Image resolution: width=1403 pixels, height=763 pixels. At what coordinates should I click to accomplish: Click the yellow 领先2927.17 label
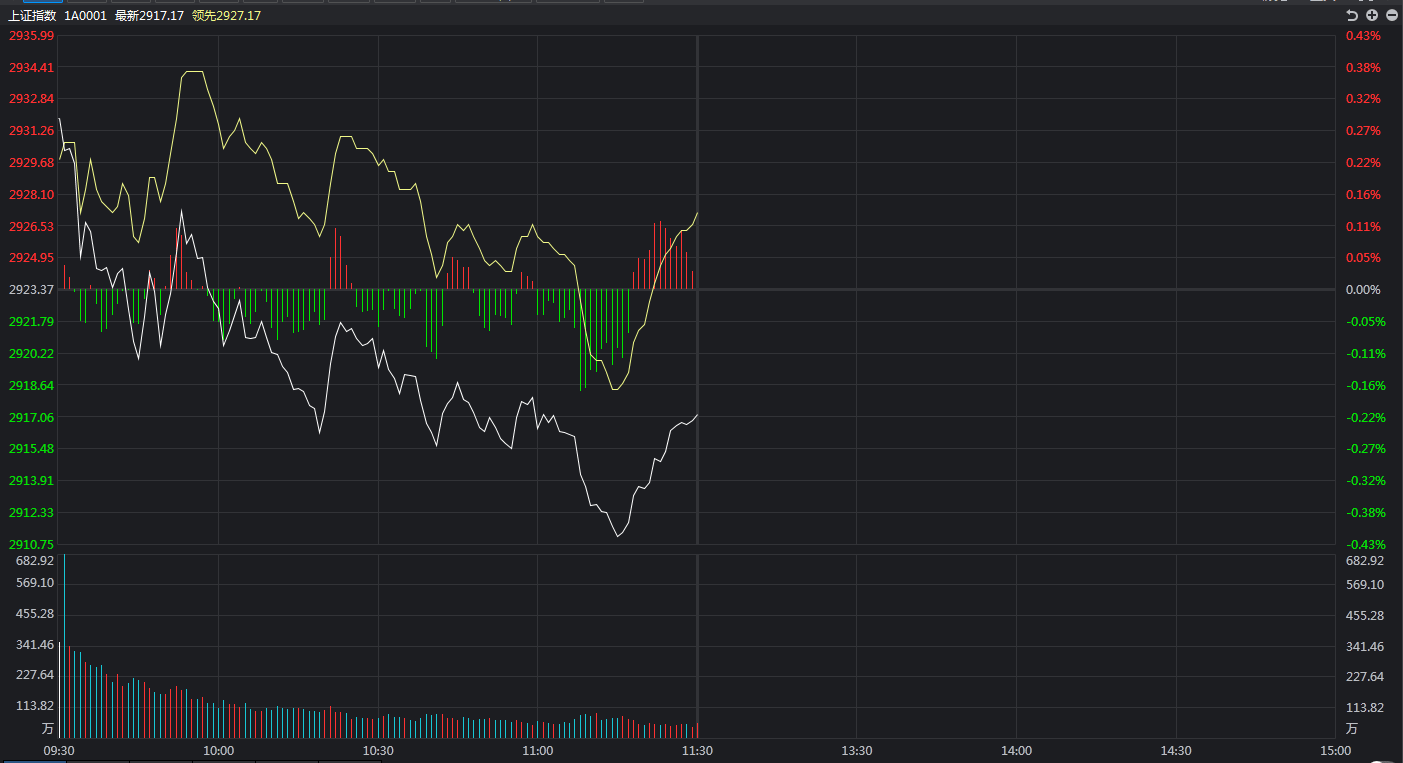[226, 15]
